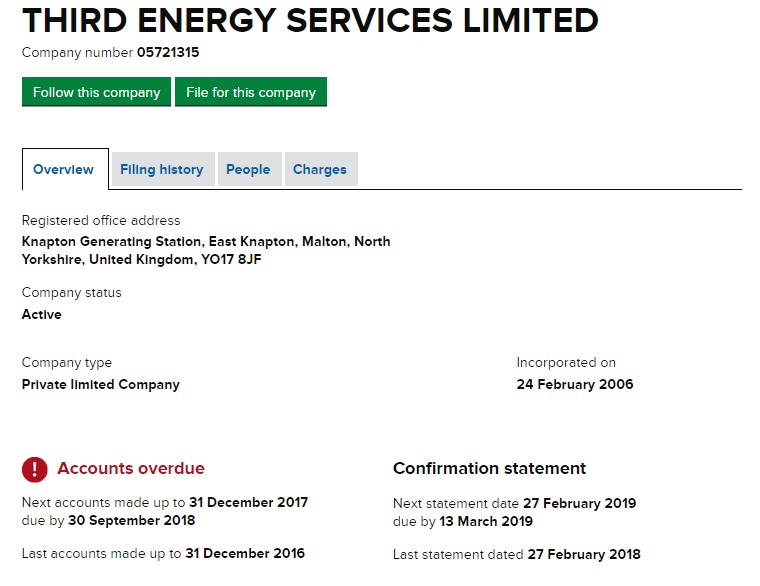
Task: Click the last accounts date 31 December 2016
Action: [245, 553]
